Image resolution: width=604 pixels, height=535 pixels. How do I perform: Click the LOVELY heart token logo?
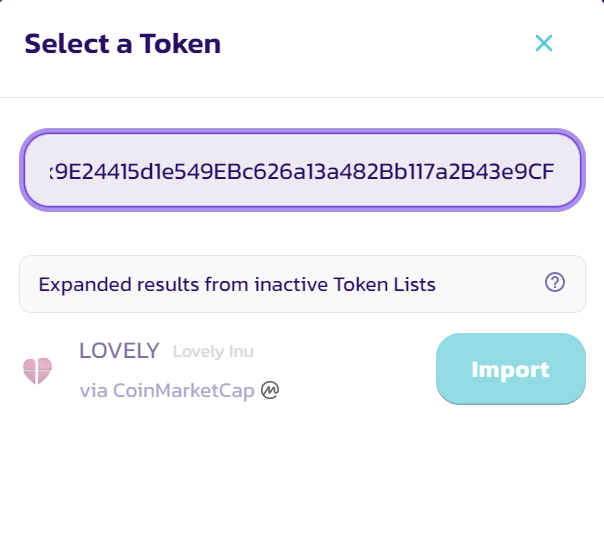click(37, 370)
